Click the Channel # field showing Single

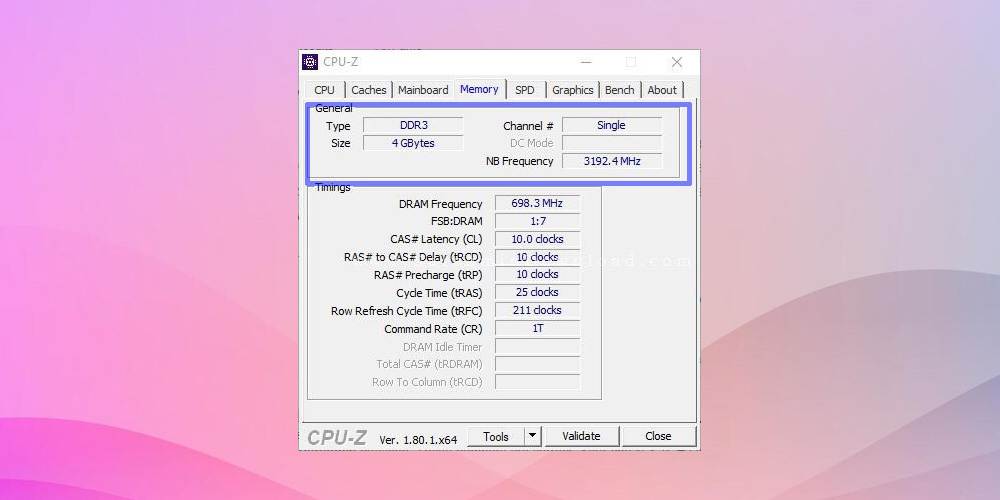click(611, 125)
